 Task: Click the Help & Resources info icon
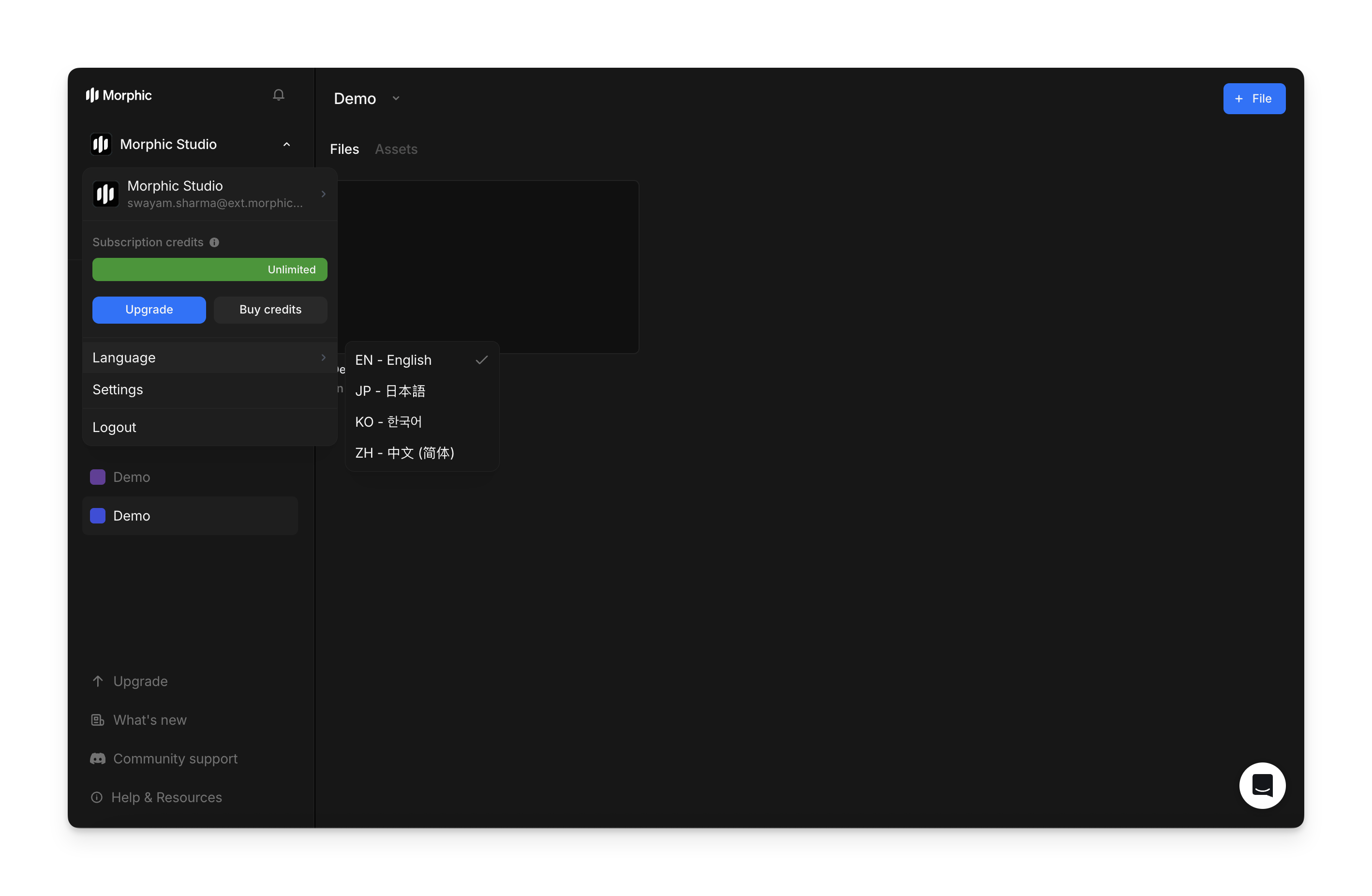click(97, 797)
